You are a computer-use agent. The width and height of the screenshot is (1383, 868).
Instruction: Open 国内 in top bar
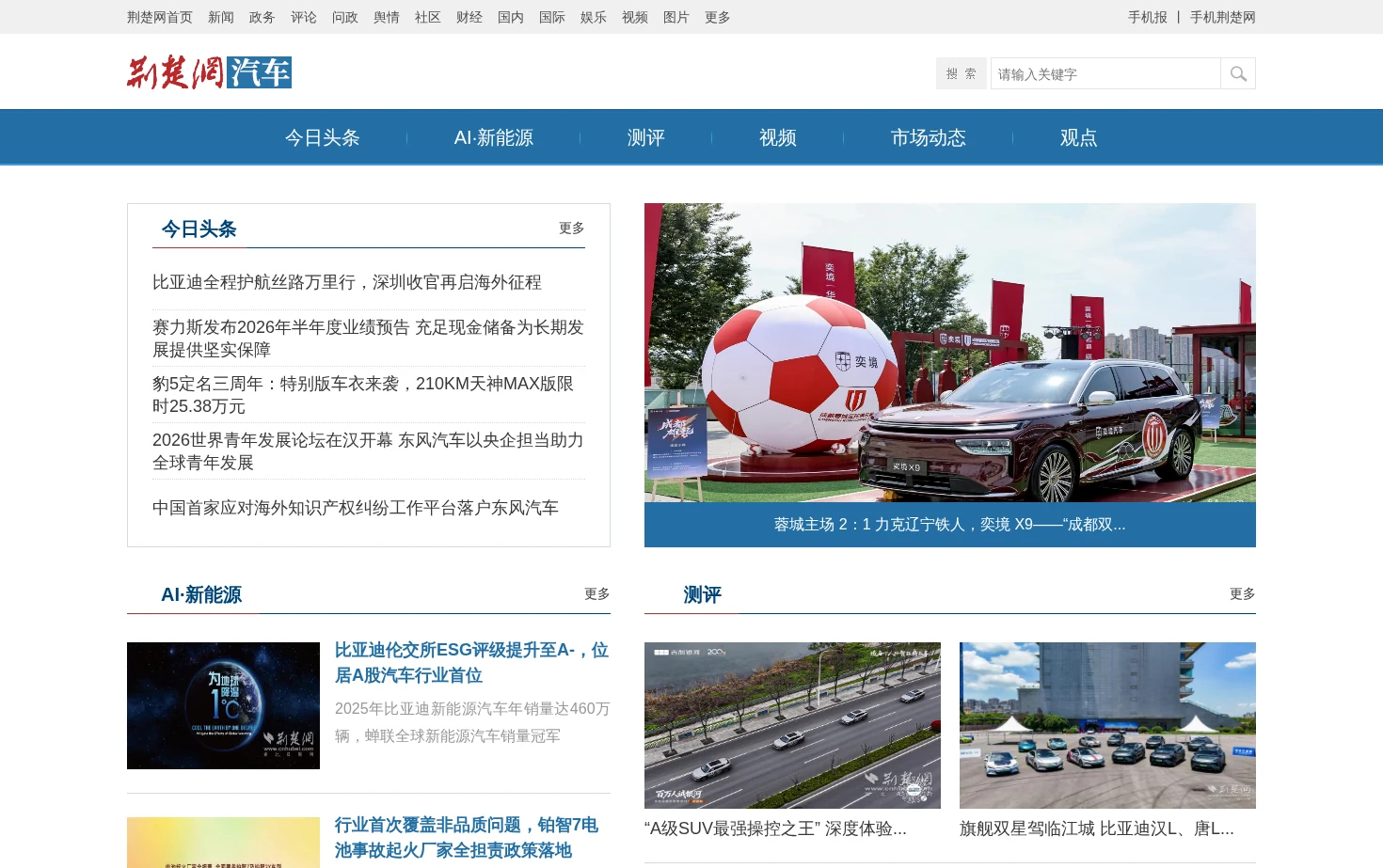pos(511,17)
